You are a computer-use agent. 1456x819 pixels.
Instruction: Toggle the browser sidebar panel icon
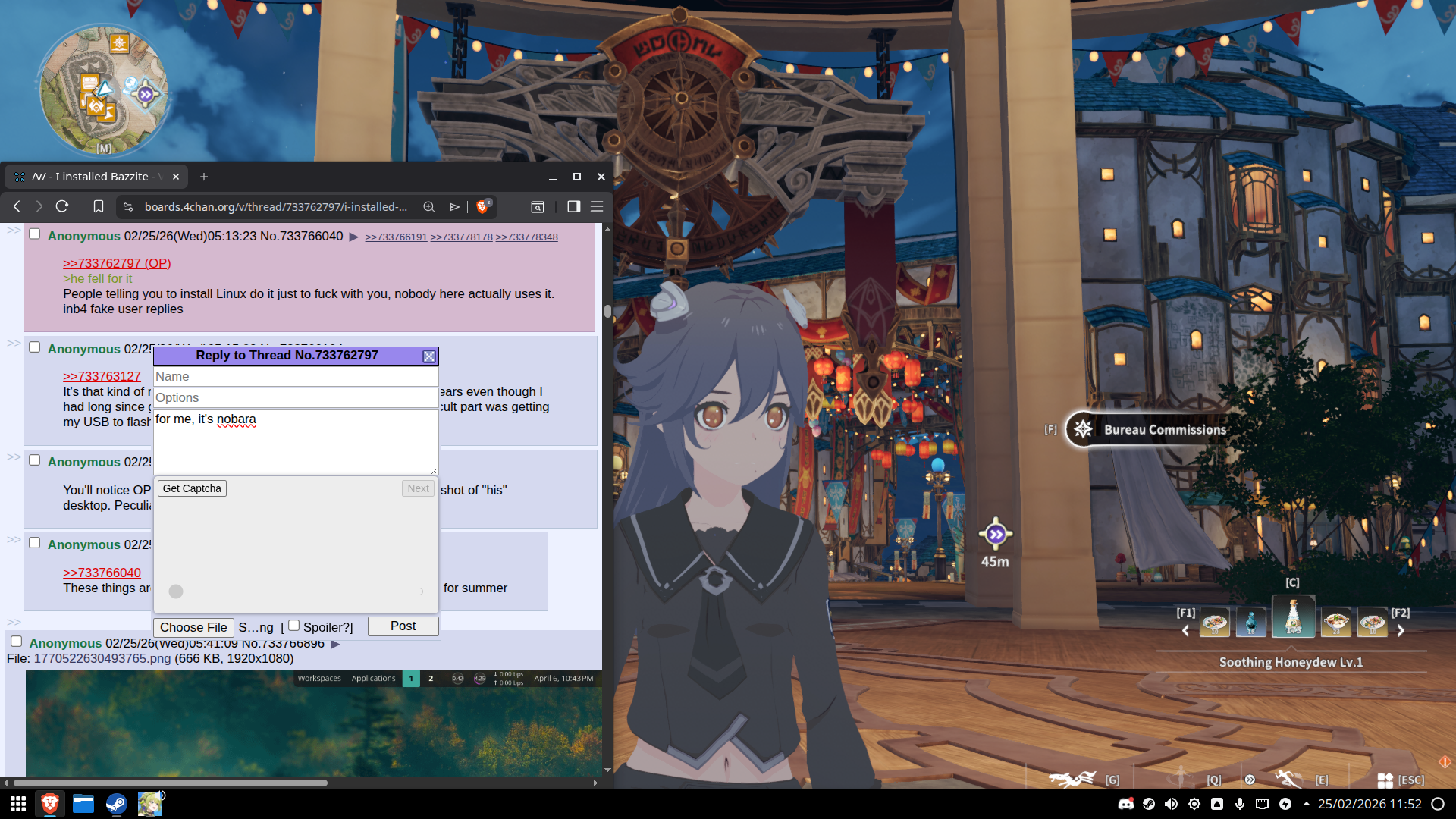tap(573, 206)
